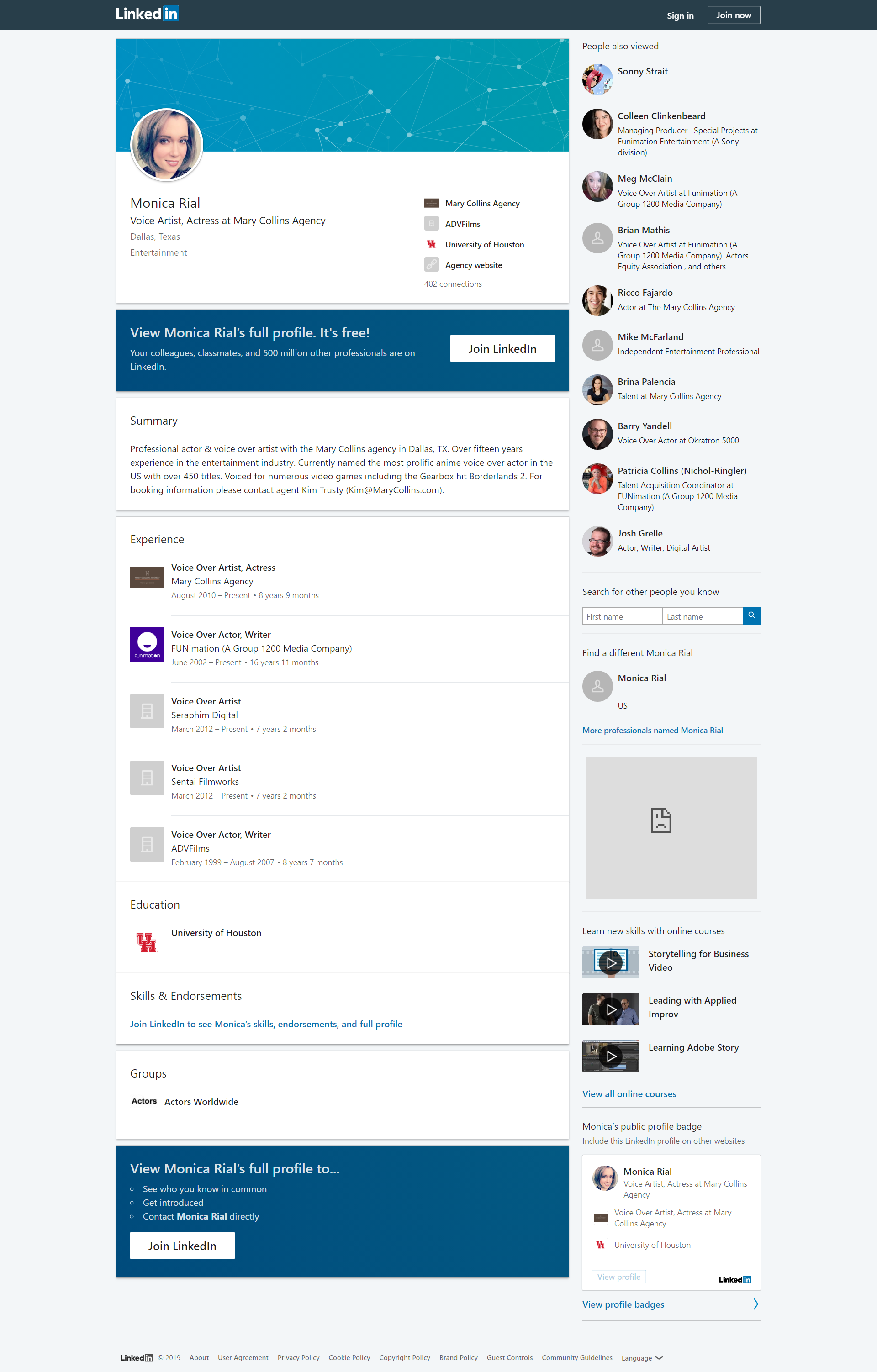Image resolution: width=877 pixels, height=1372 pixels.
Task: Click Seraphim Digital company placeholder icon
Action: coord(147,711)
